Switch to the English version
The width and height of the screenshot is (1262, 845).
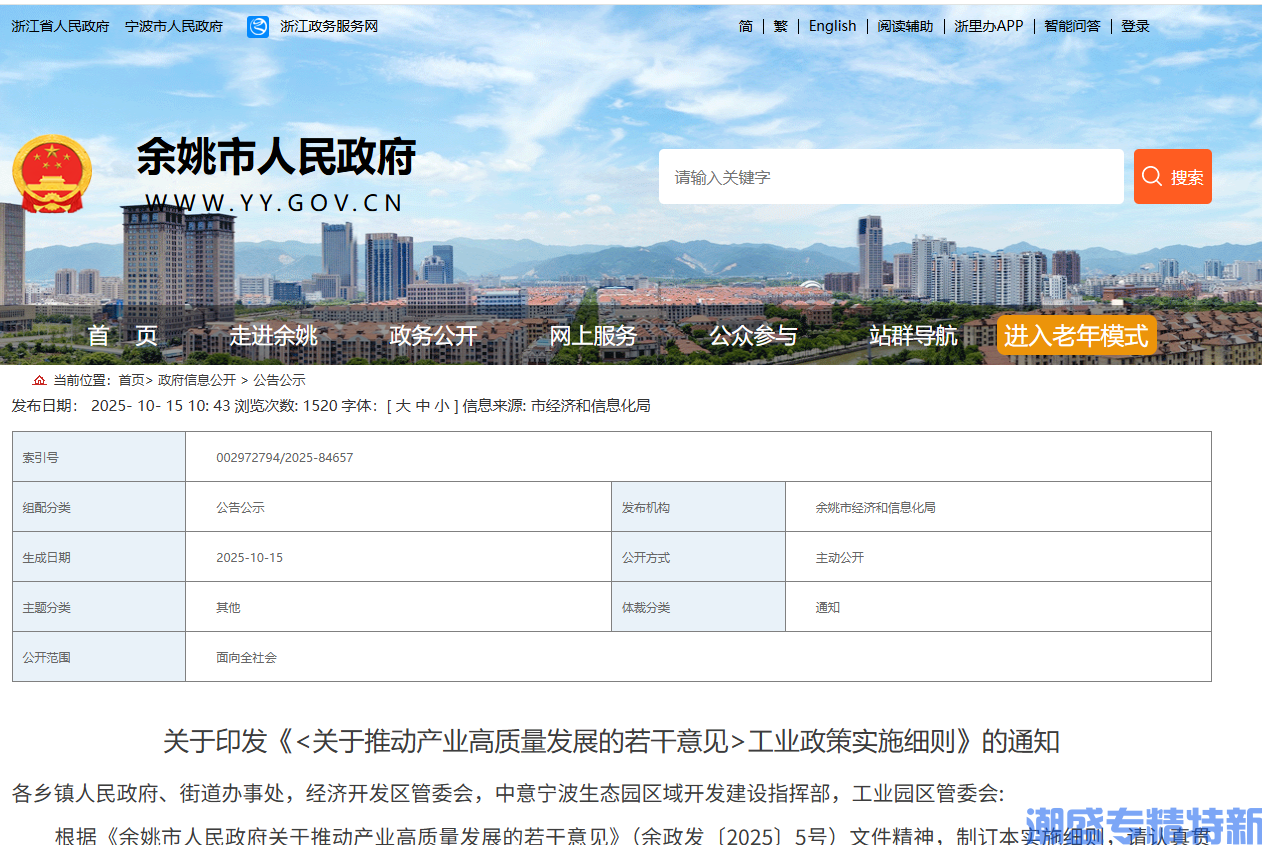(x=833, y=26)
